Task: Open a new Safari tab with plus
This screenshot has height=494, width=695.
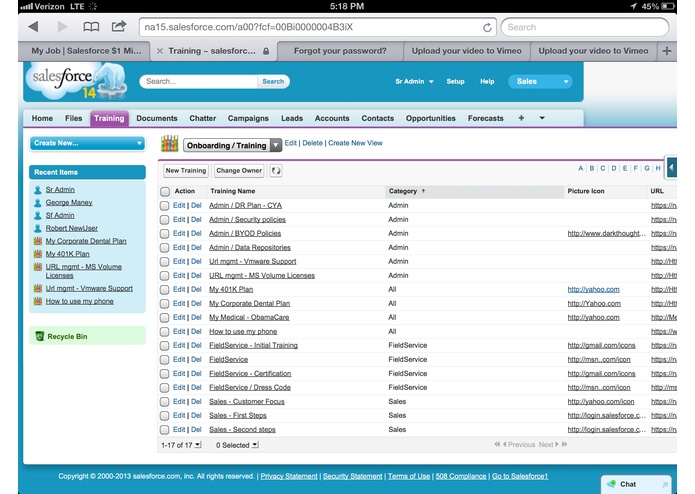Action: [x=667, y=51]
